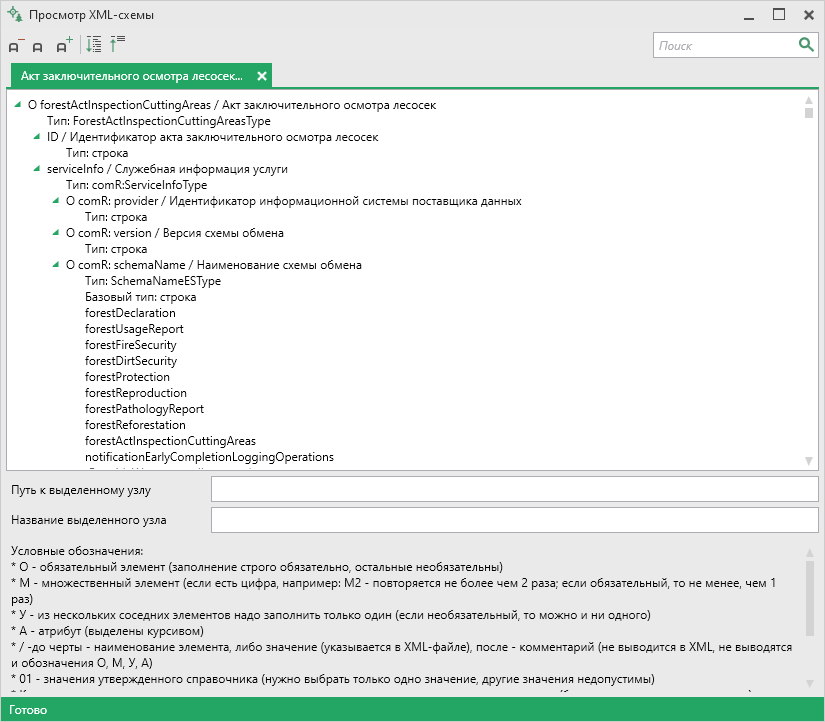Select forestDeclaration value

pos(130,313)
